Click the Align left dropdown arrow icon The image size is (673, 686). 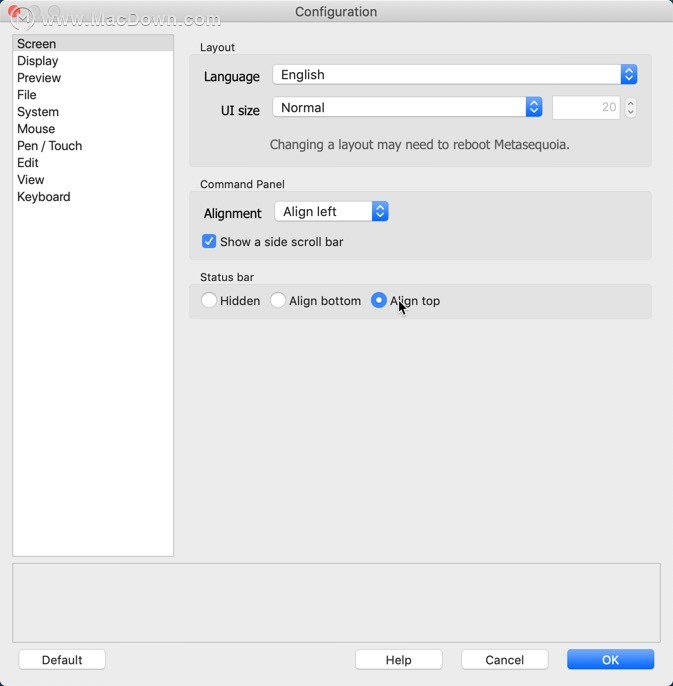(380, 212)
